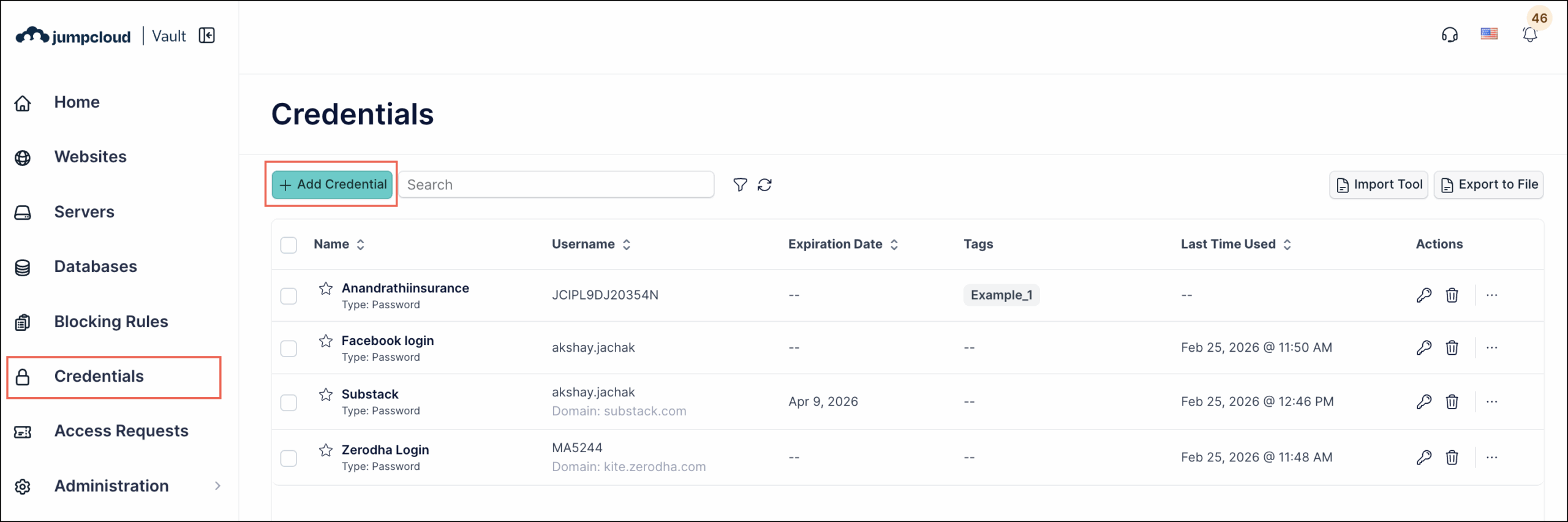
Task: Open more options for Anandrathiinsurance
Action: point(1491,295)
